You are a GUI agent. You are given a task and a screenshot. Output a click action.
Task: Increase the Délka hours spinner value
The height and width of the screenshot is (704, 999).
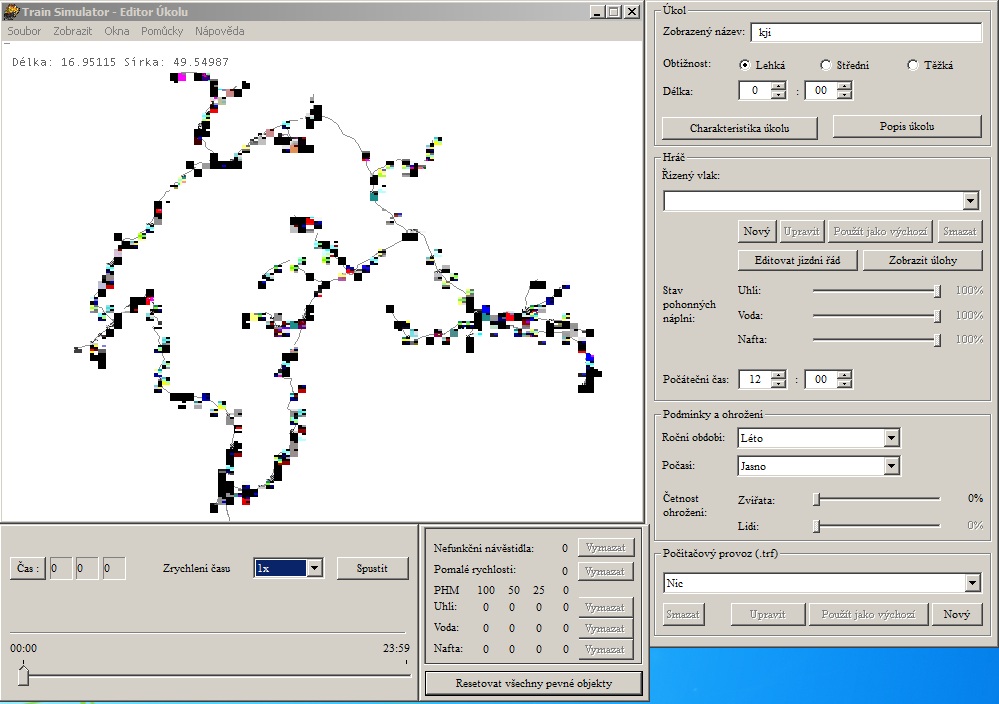pos(778,86)
